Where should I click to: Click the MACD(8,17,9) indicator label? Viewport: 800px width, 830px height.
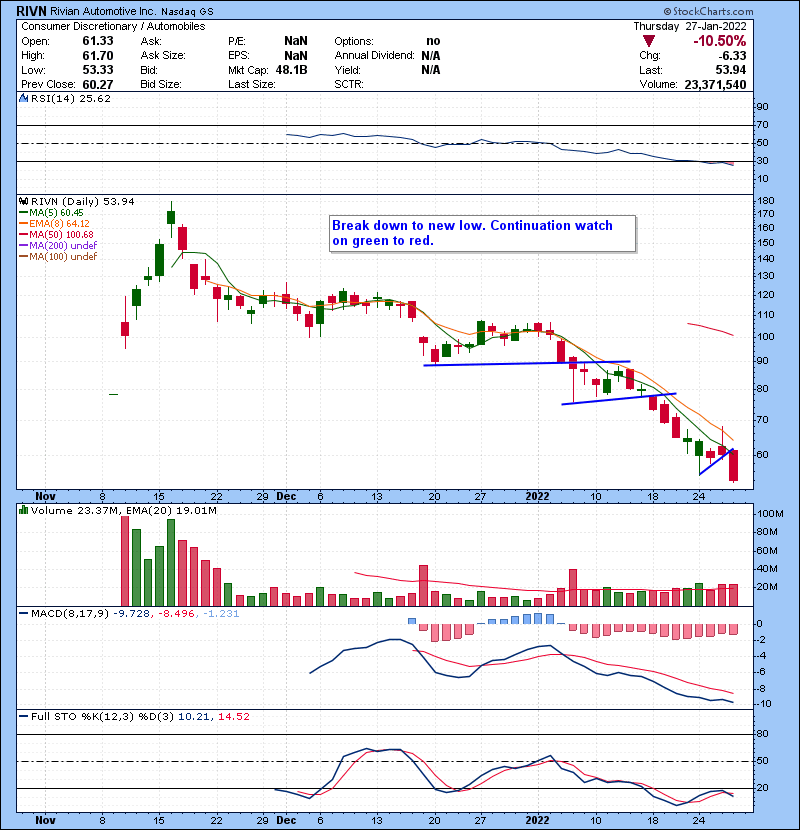(70, 614)
